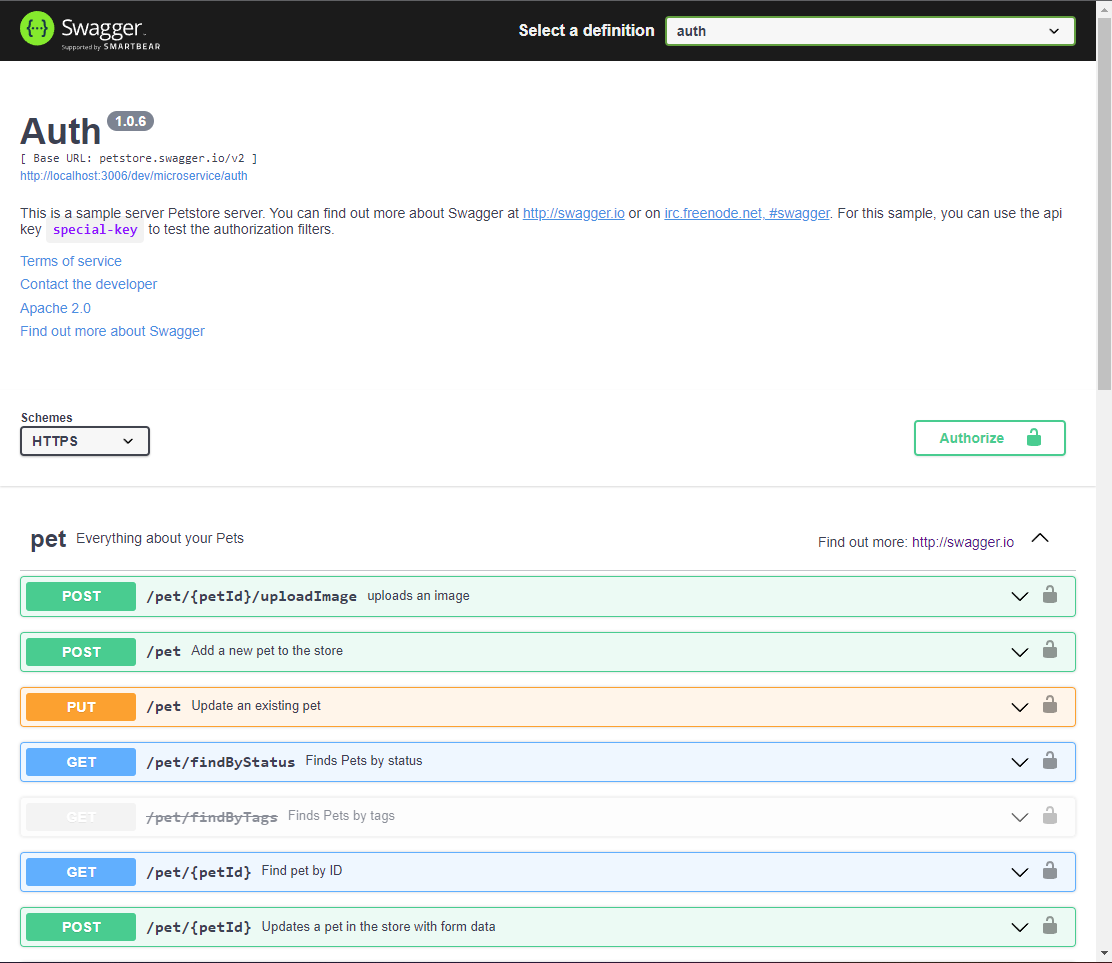Click Find out more about Swagger
Viewport: 1112px width, 963px height.
click(112, 331)
